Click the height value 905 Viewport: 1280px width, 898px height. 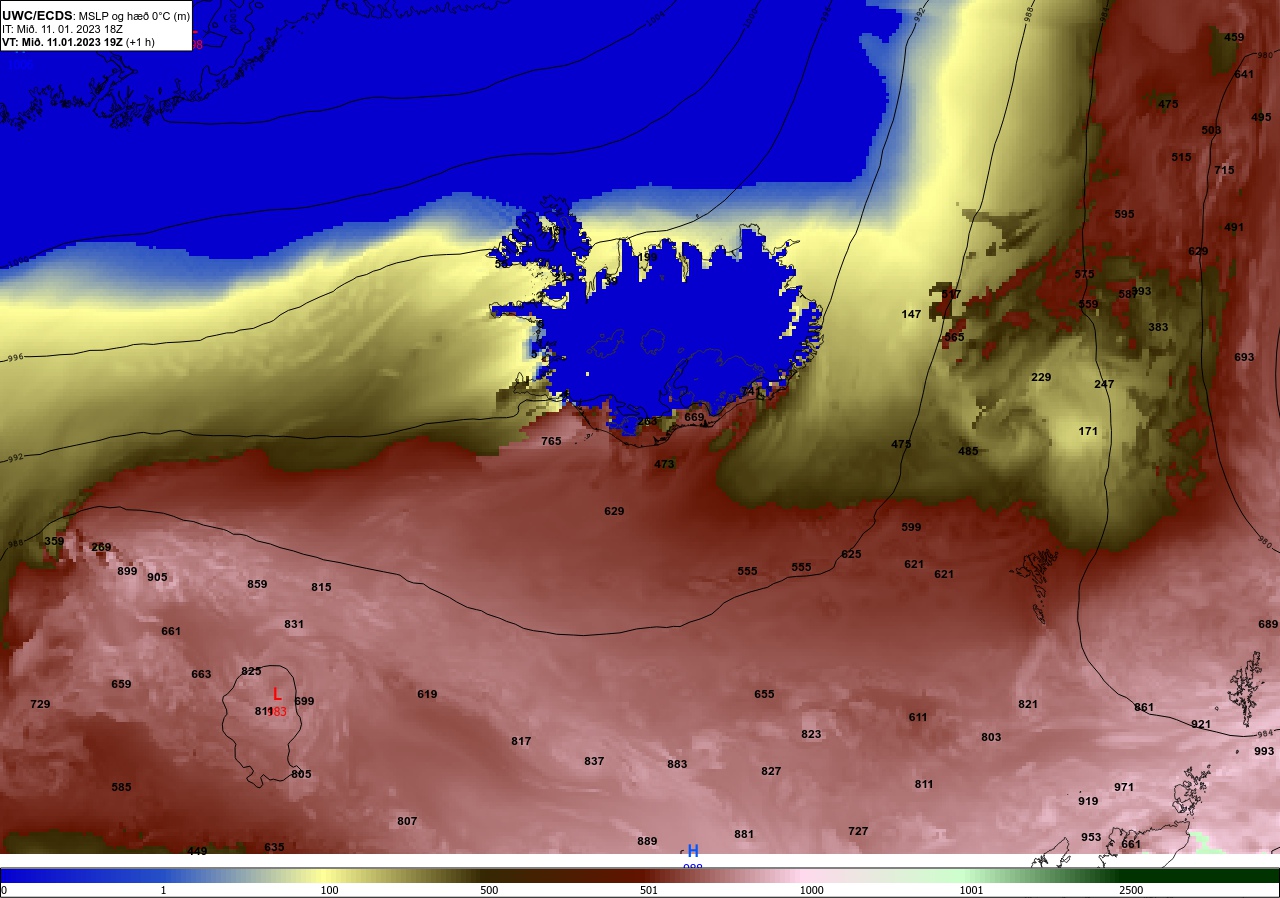pyautogui.click(x=157, y=577)
